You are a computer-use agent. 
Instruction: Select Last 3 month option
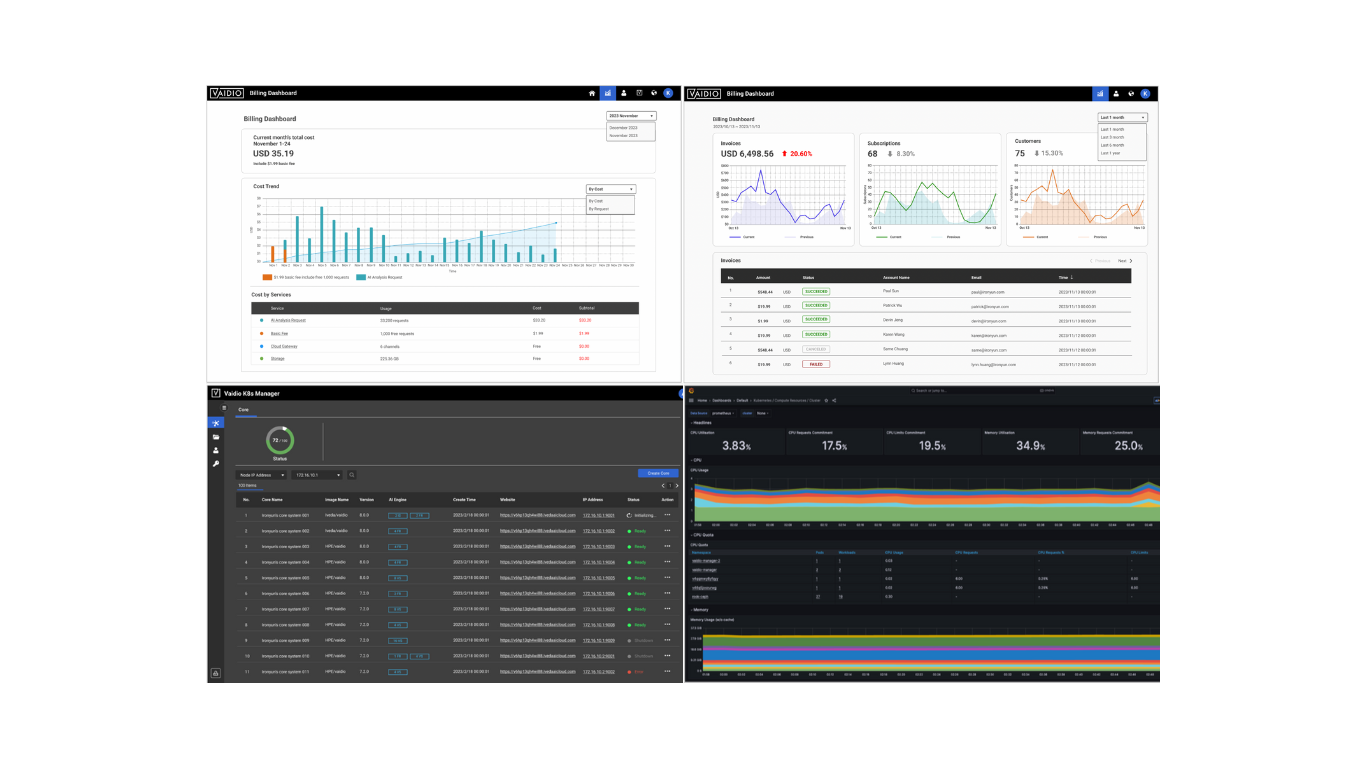pyautogui.click(x=1112, y=137)
